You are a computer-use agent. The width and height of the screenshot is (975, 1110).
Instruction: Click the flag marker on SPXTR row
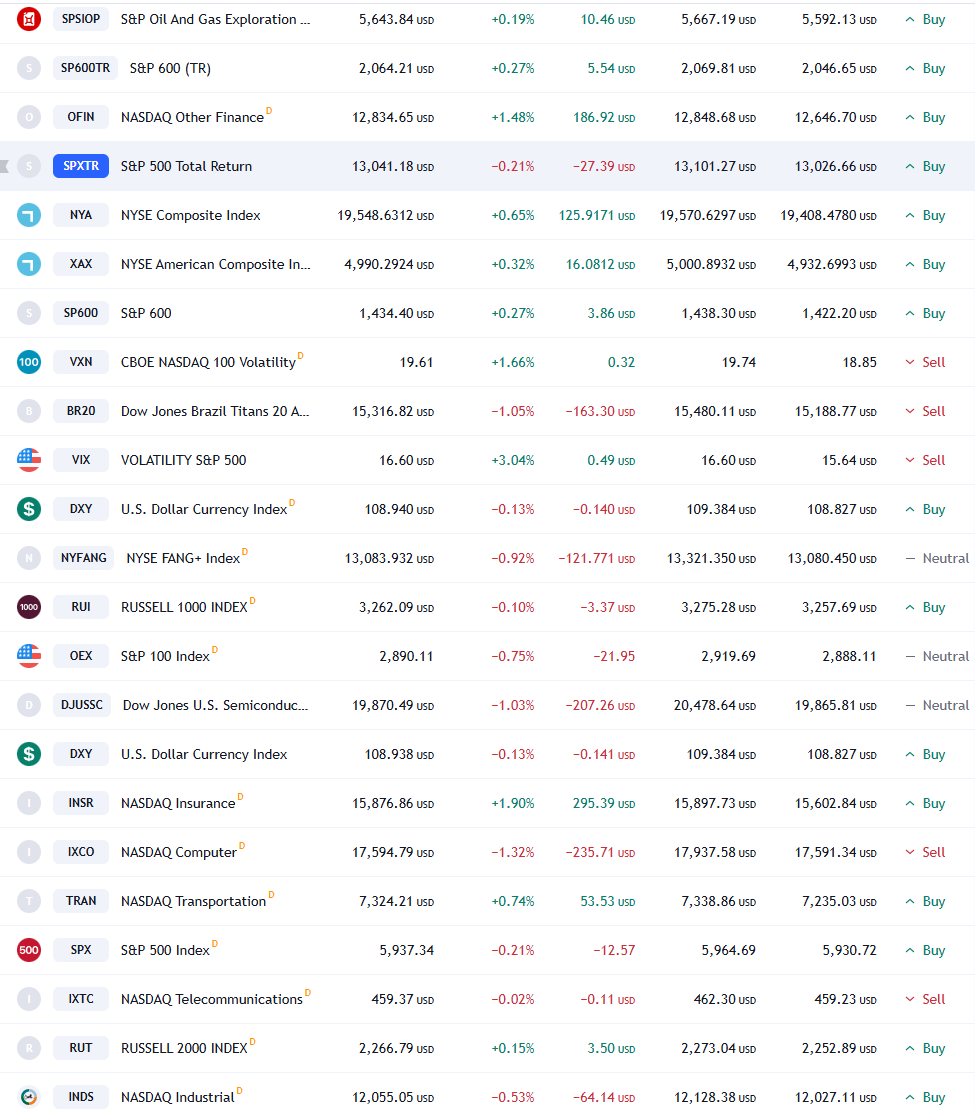click(x=4, y=166)
